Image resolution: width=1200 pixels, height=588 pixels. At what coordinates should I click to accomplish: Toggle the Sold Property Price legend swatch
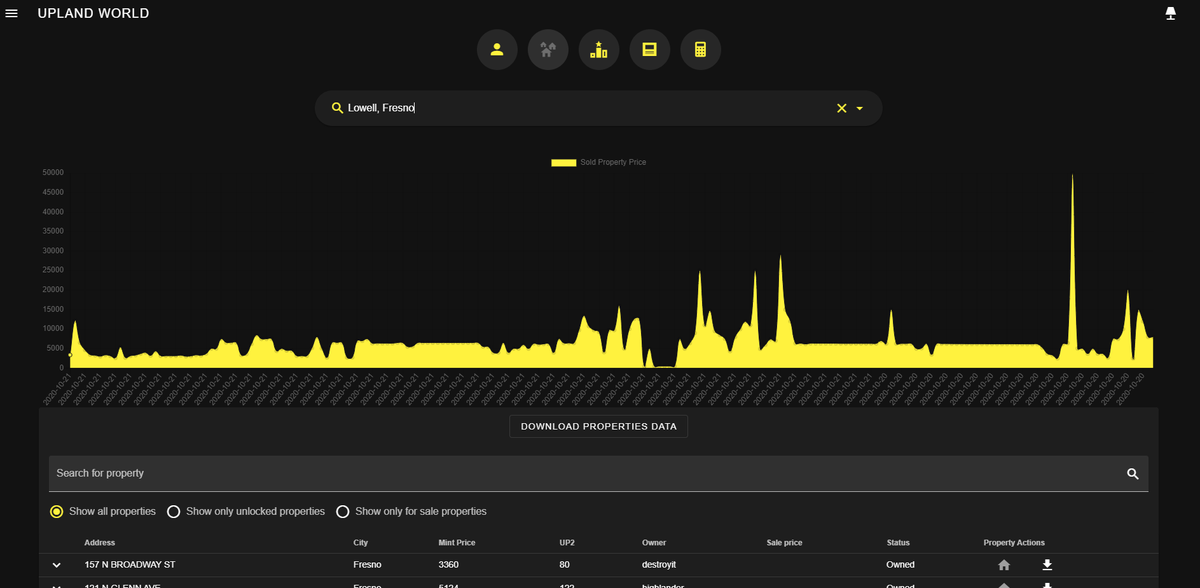564,162
